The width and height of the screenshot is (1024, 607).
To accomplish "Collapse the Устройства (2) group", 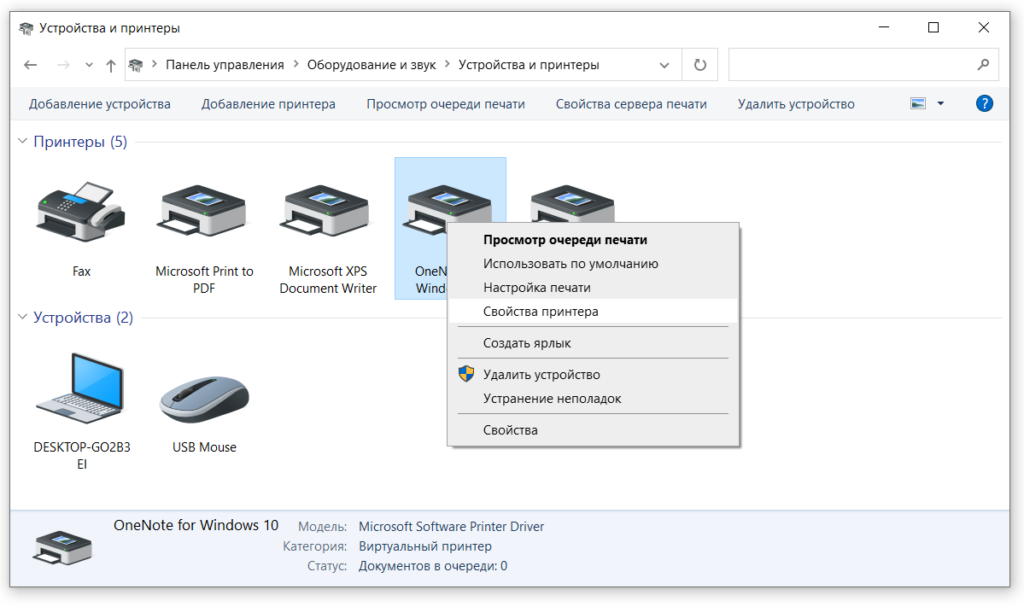I will 23,318.
